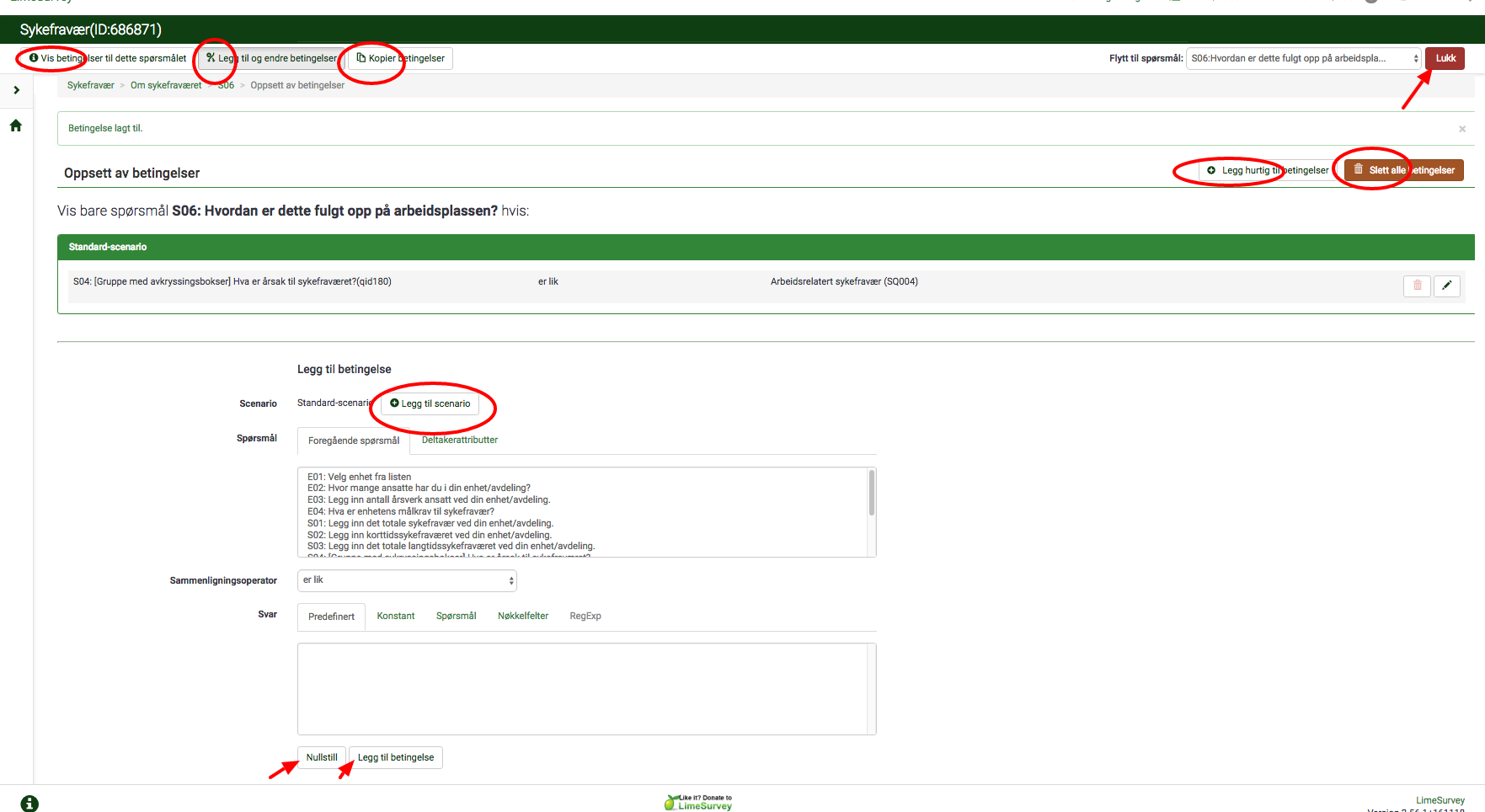Image resolution: width=1485 pixels, height=812 pixels.
Task: Click the 'Slett alle betingelser' button
Action: point(1404,170)
